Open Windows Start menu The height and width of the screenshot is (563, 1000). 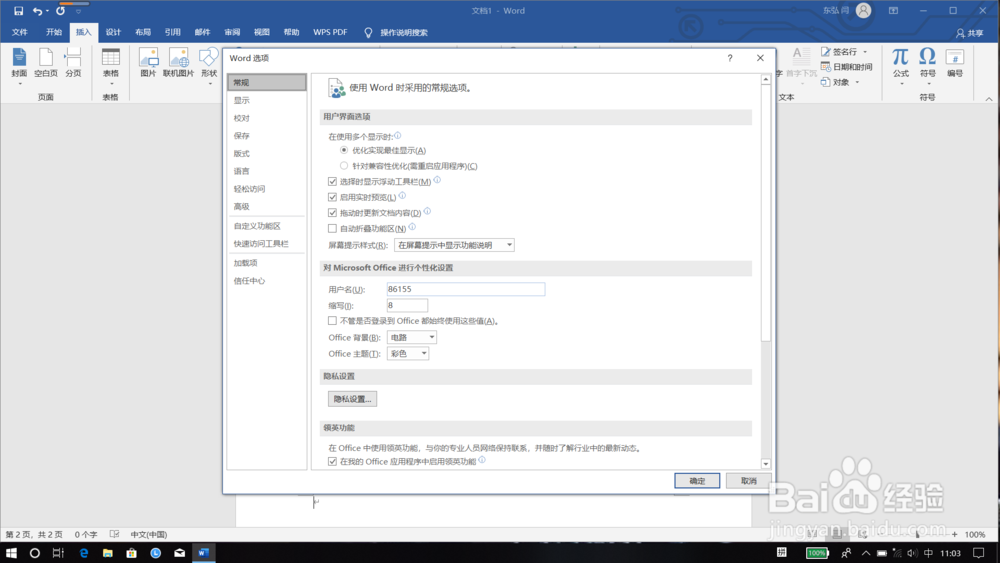coord(11,553)
